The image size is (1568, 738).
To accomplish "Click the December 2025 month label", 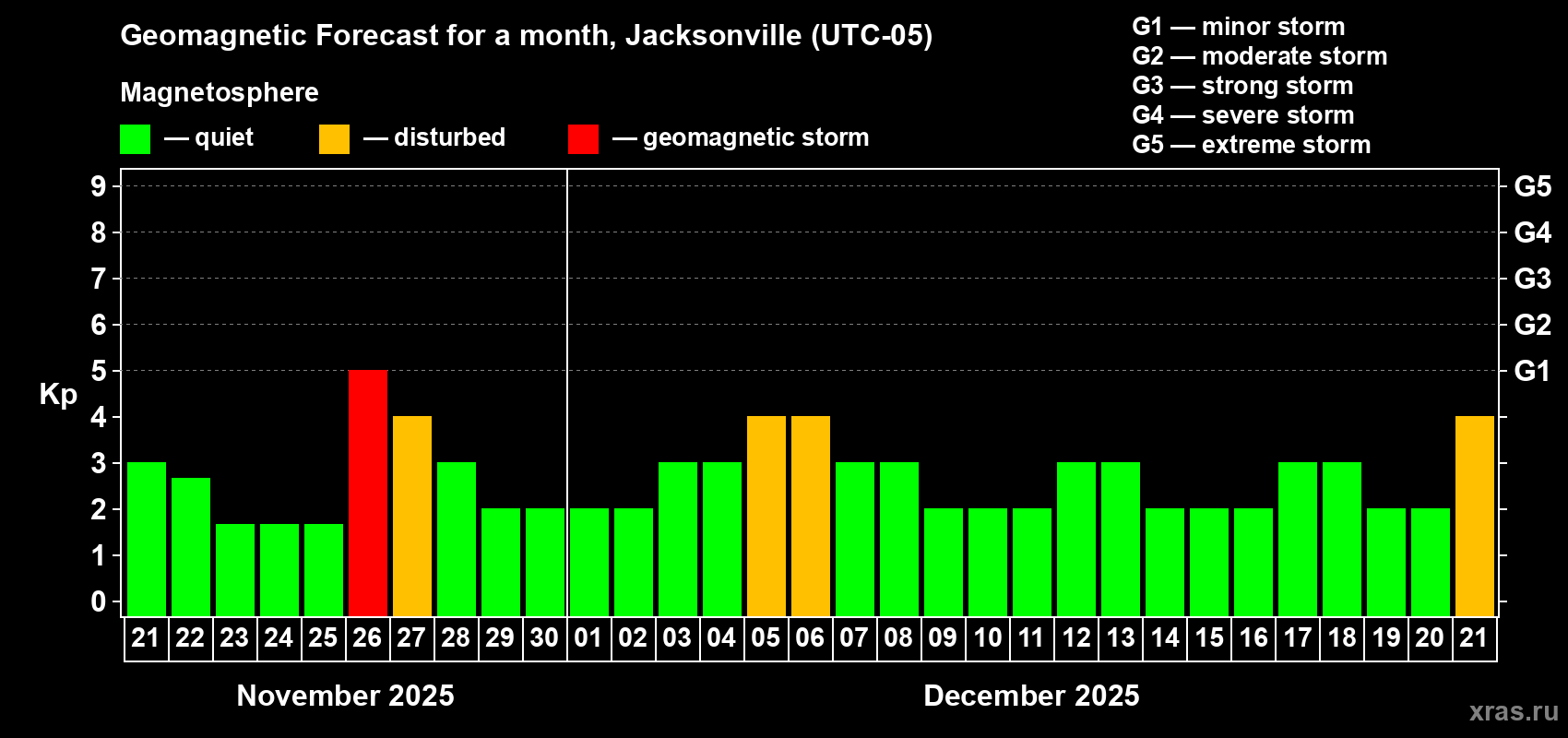I will tap(1031, 696).
